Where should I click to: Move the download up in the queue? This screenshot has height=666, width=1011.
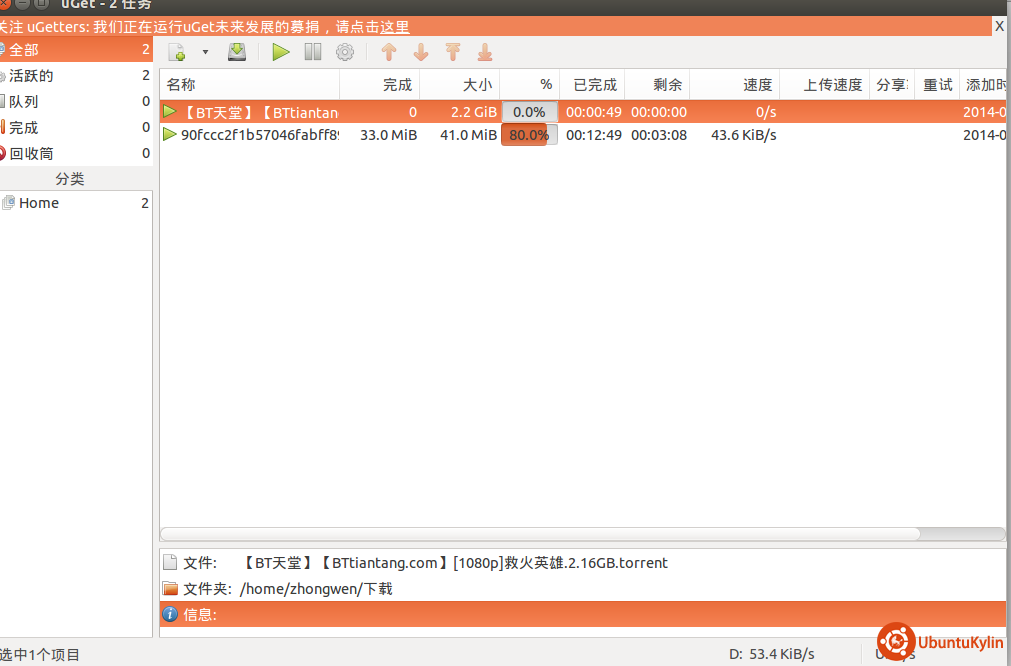(389, 52)
